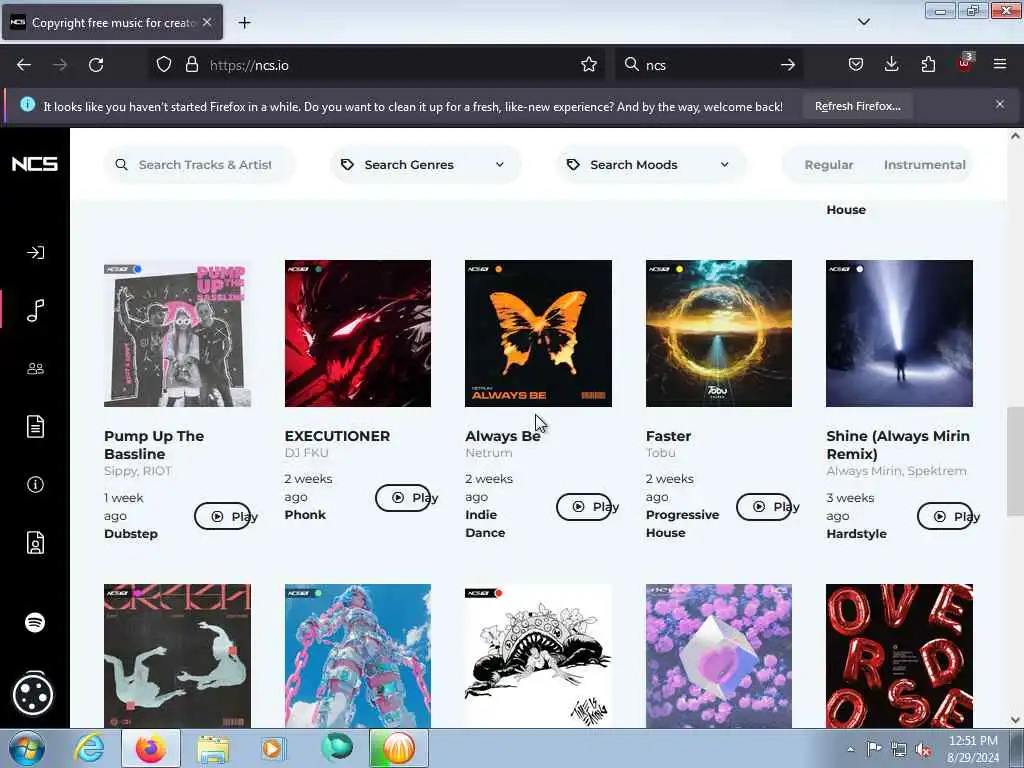Close the ncs.io browser tab
This screenshot has height=768, width=1024.
pos(207,22)
